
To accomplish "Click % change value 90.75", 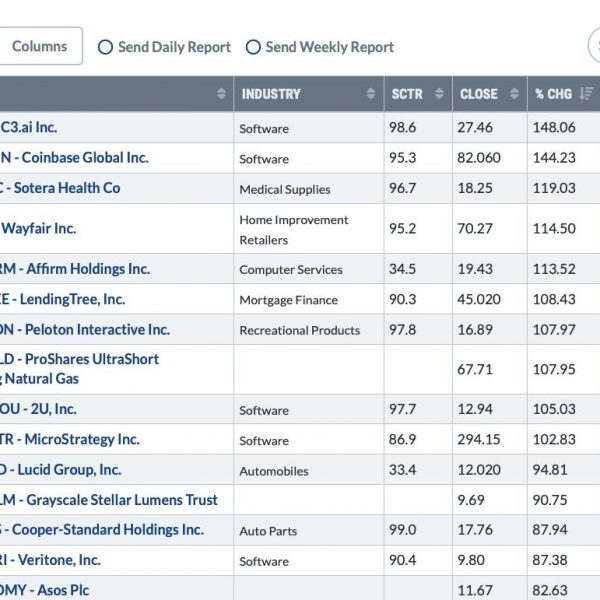I will tap(550, 500).
